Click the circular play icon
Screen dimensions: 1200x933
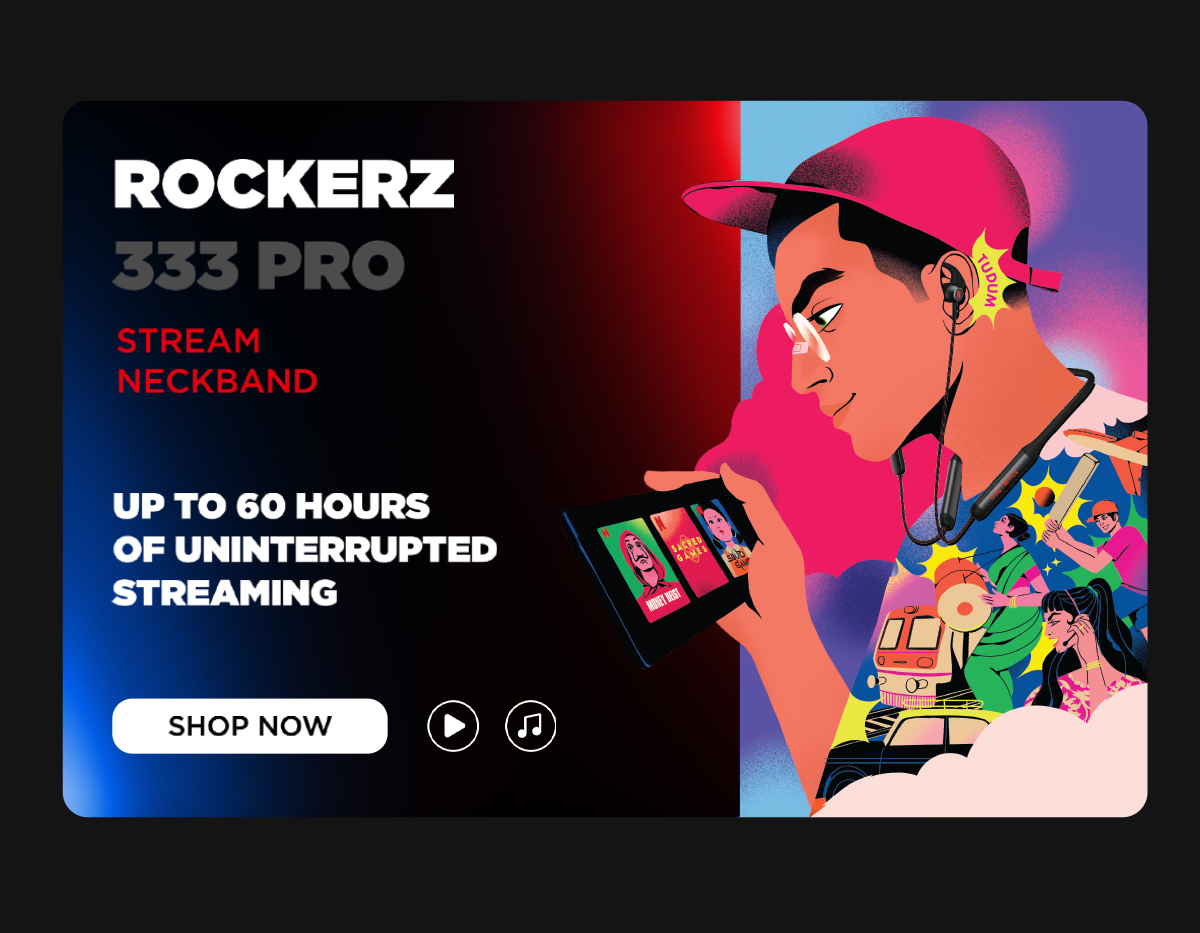pyautogui.click(x=453, y=725)
